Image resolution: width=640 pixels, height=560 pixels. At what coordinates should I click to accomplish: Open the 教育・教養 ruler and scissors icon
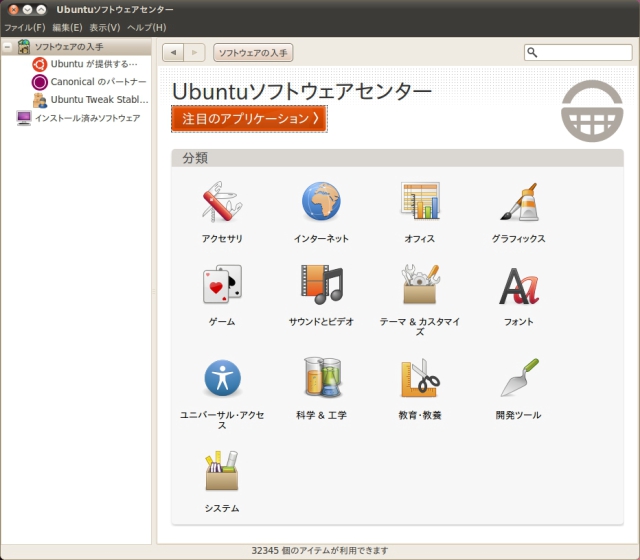click(x=420, y=378)
